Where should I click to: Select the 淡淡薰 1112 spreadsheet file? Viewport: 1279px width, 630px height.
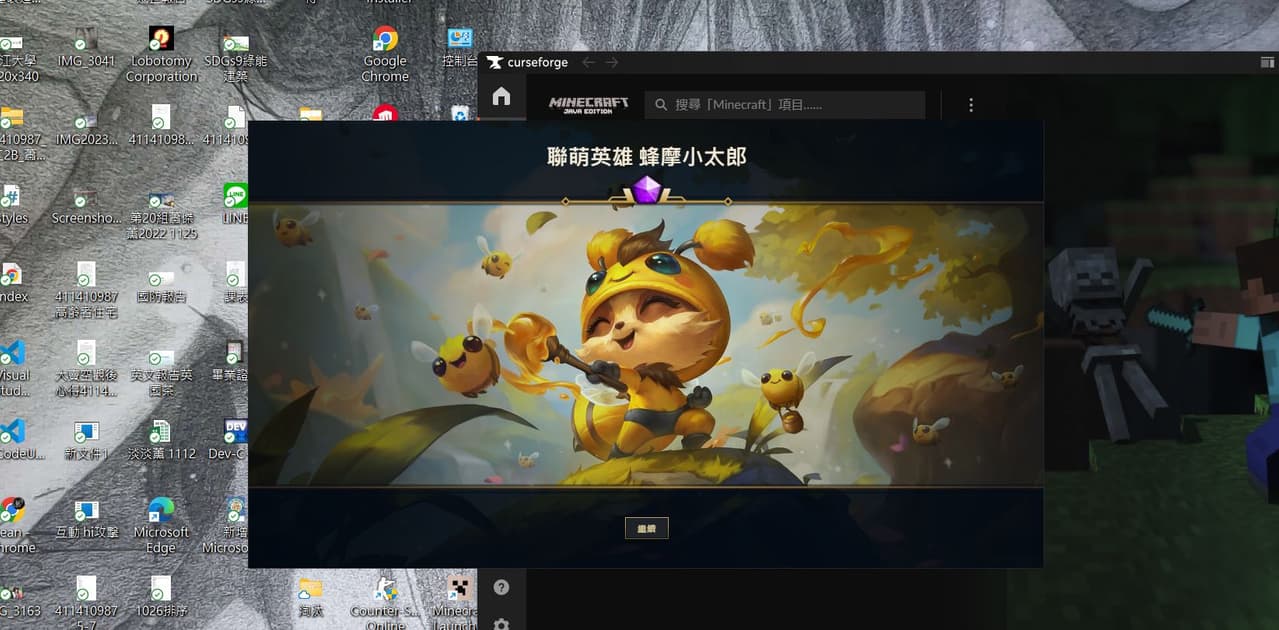tap(161, 440)
